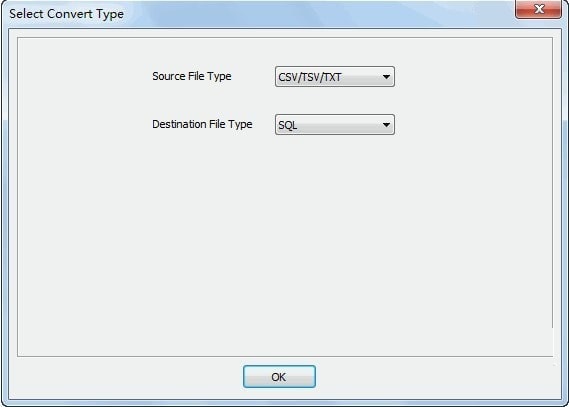This screenshot has width=569, height=407.
Task: Close the Select Convert Type dialog
Action: point(539,9)
